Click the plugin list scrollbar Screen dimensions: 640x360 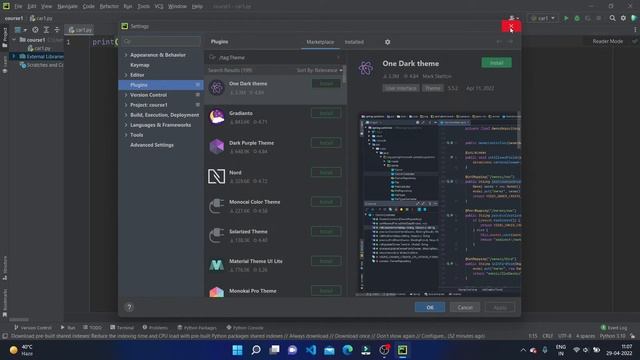pos(345,75)
